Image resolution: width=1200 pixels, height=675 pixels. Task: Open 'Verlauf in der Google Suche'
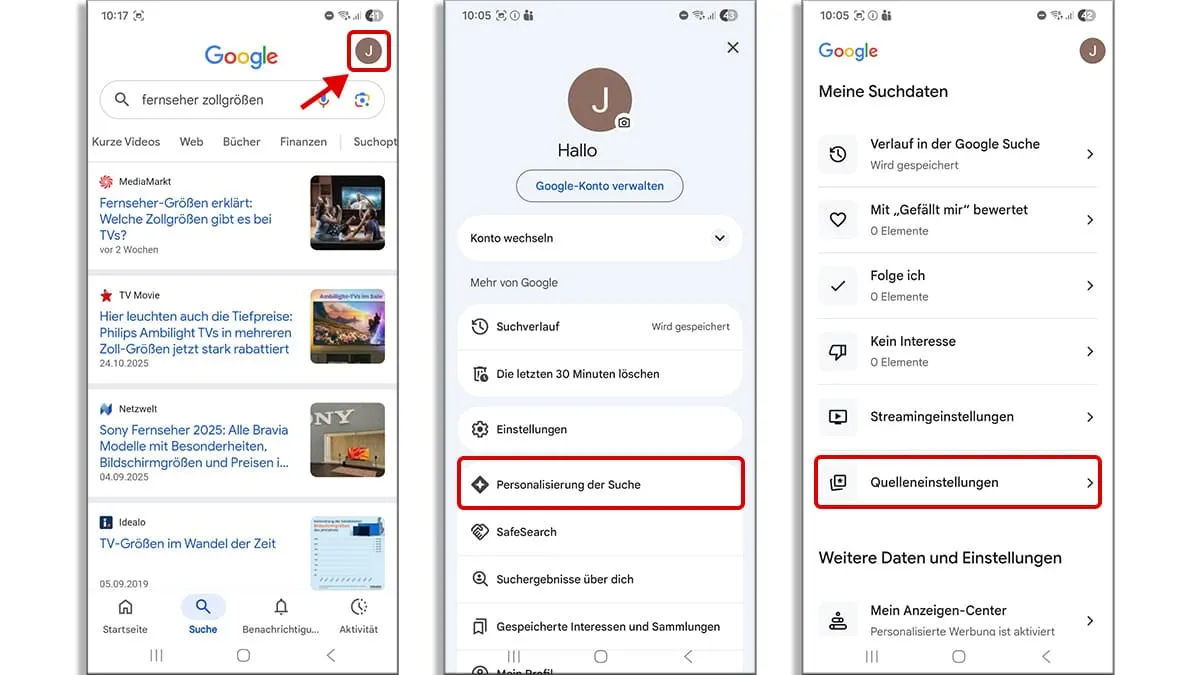click(x=958, y=154)
